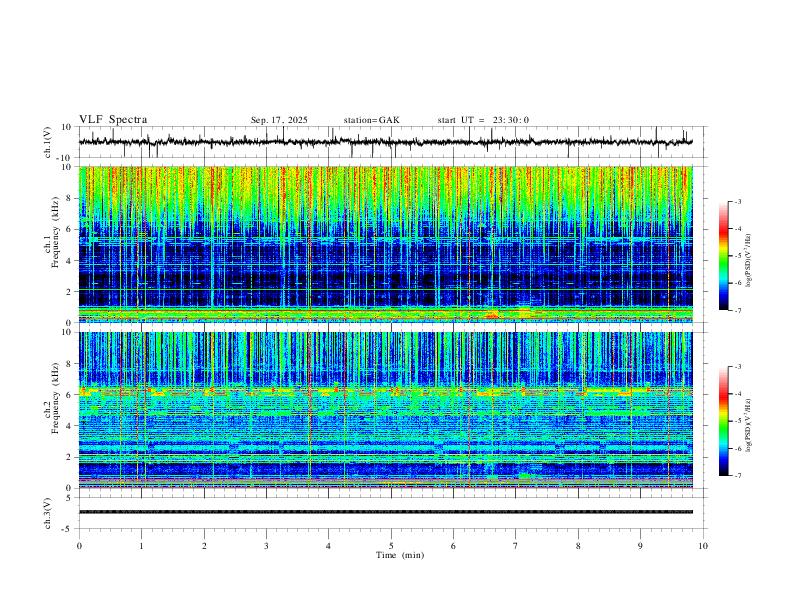Click the ch.3 flat black trace
Screen dimensions: 792x612
point(385,512)
